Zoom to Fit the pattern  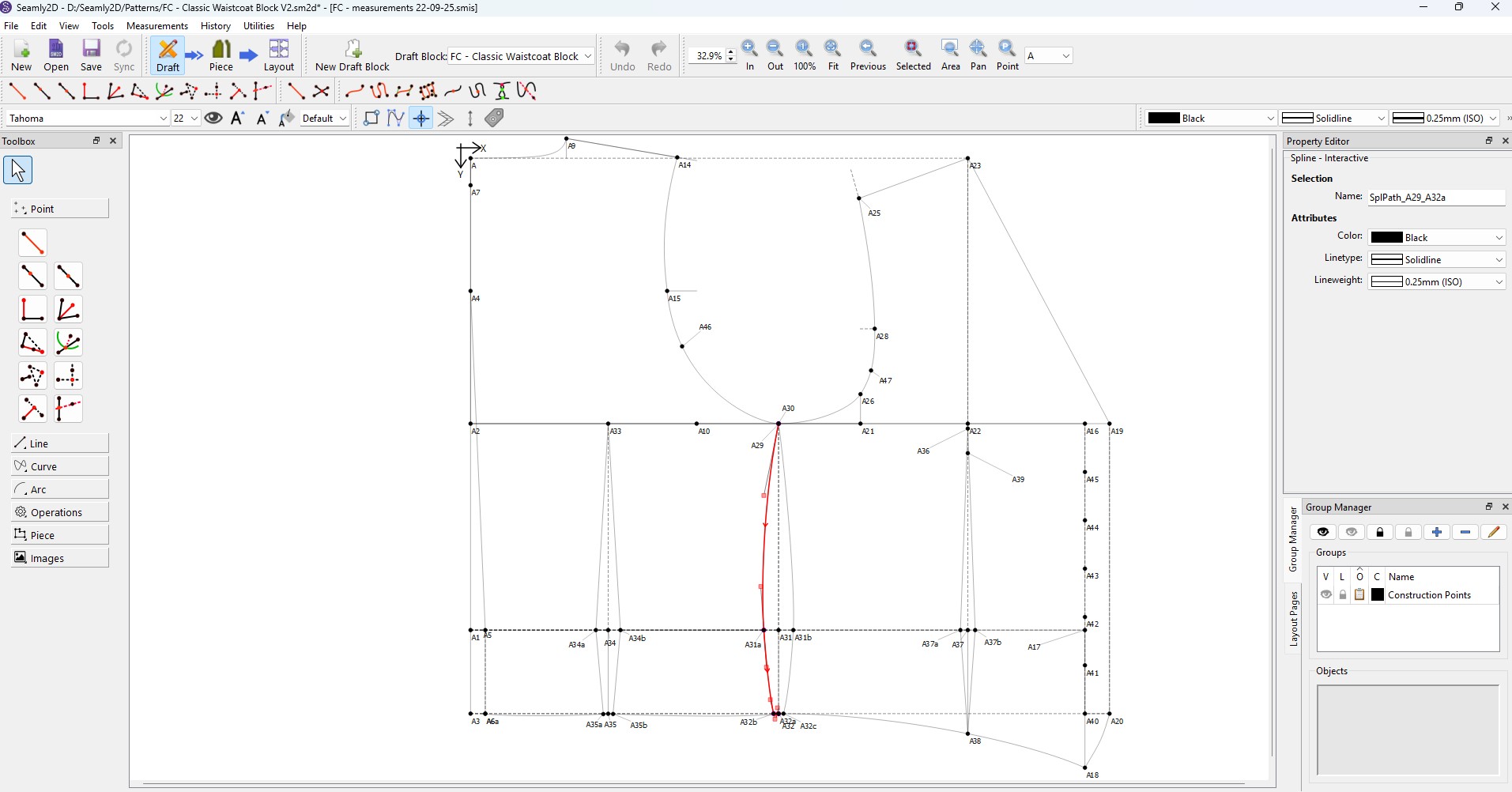click(832, 55)
